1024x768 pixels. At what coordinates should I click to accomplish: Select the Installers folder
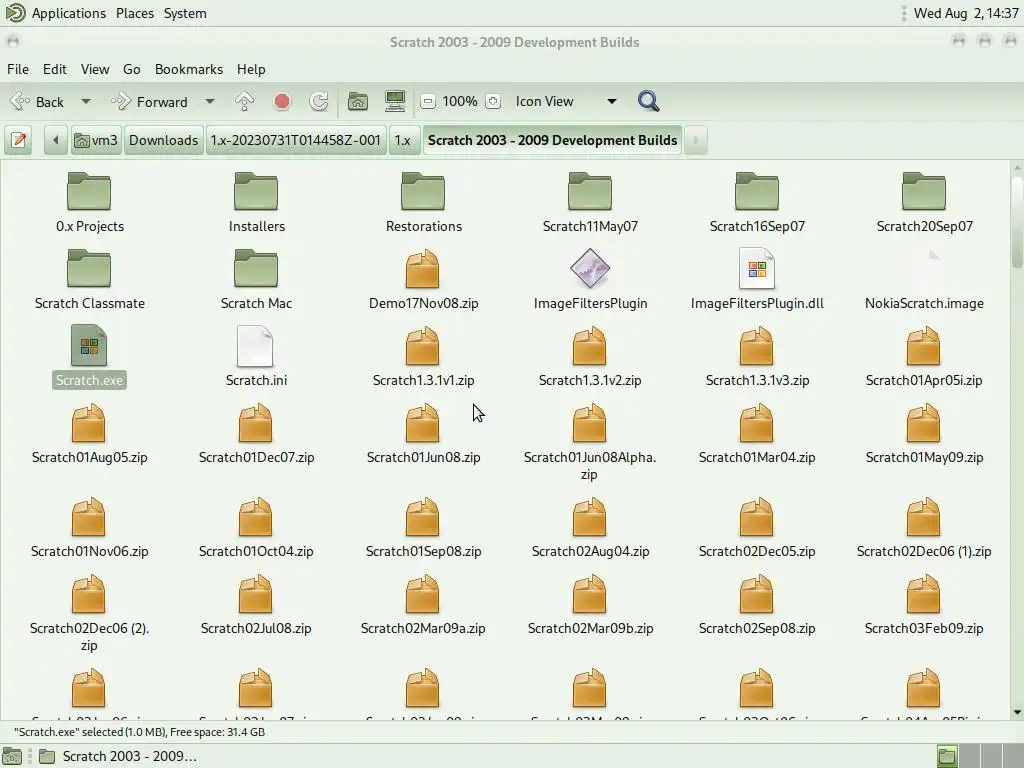256,202
